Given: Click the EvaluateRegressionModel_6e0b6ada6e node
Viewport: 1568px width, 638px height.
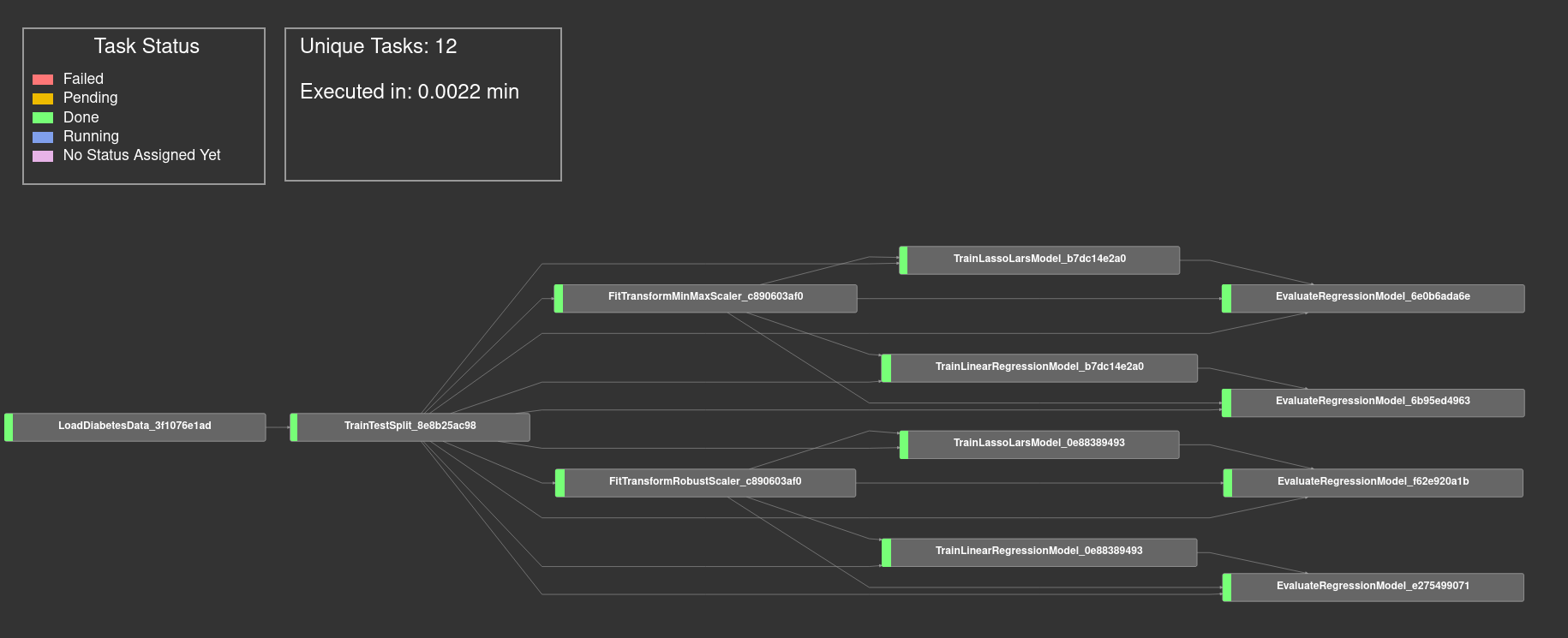Looking at the screenshot, I should click(1373, 297).
